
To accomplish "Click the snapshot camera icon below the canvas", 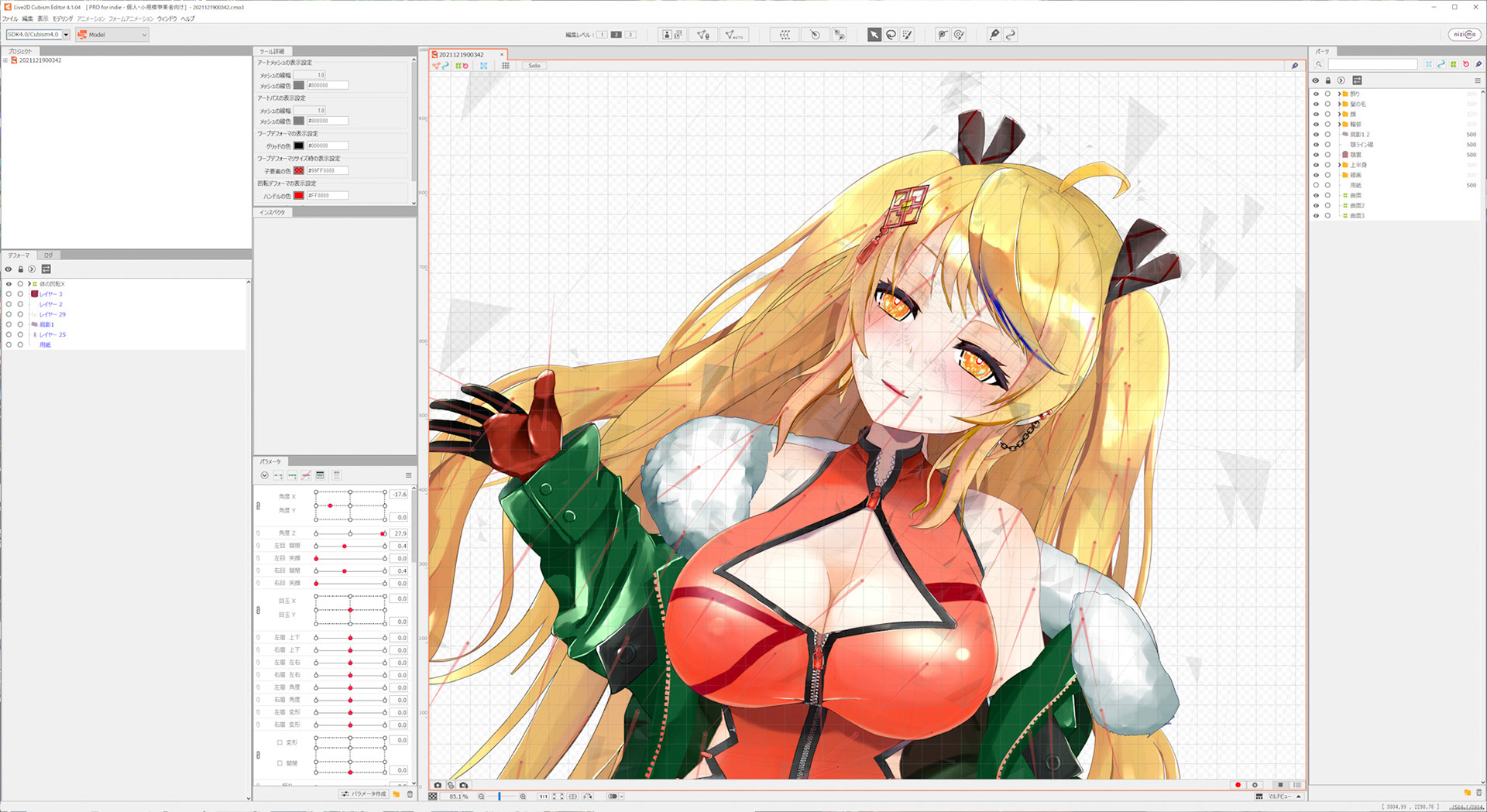I will [x=438, y=785].
